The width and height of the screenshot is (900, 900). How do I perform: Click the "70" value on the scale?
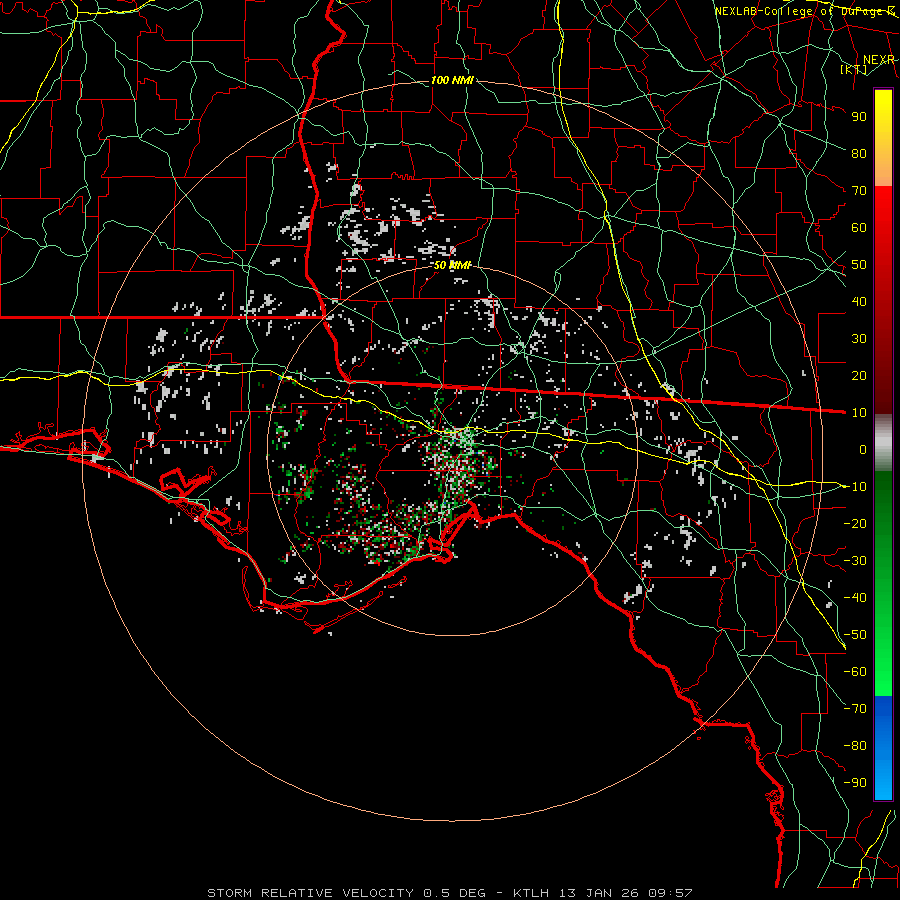(x=859, y=191)
